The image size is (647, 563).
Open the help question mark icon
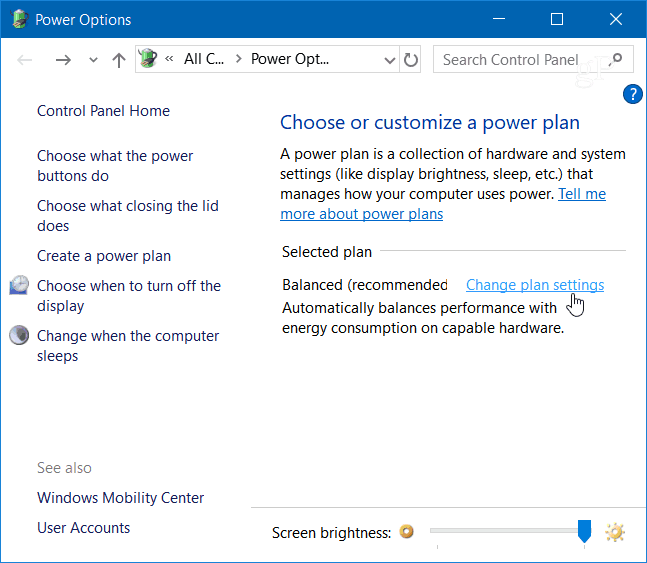coord(632,95)
